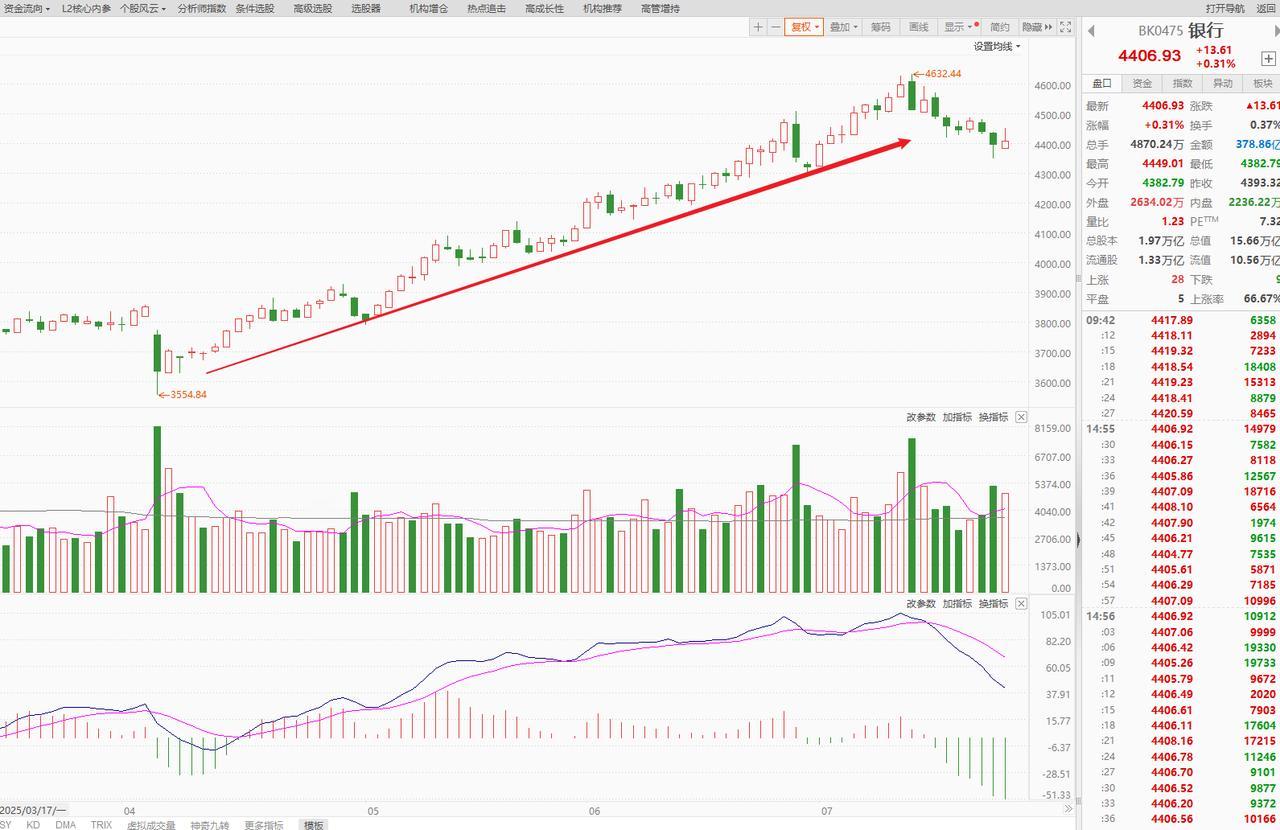Click 打开导航 link
This screenshot has width=1280, height=830.
(x=1225, y=8)
